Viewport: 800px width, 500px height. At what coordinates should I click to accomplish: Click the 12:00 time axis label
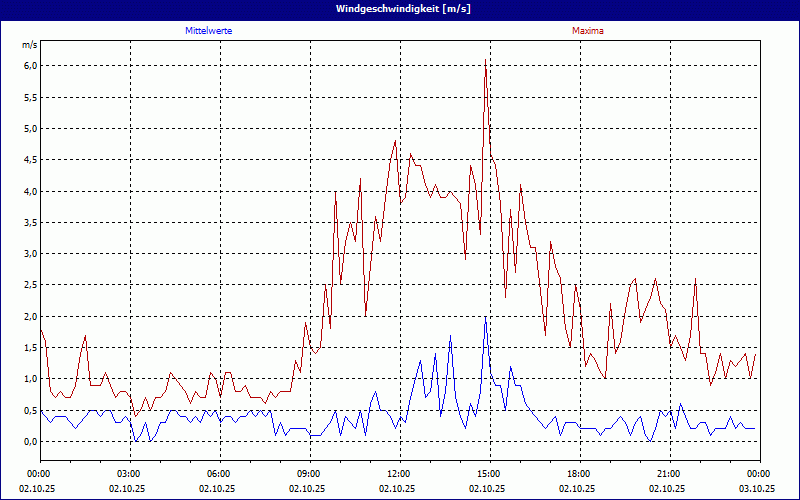(398, 474)
